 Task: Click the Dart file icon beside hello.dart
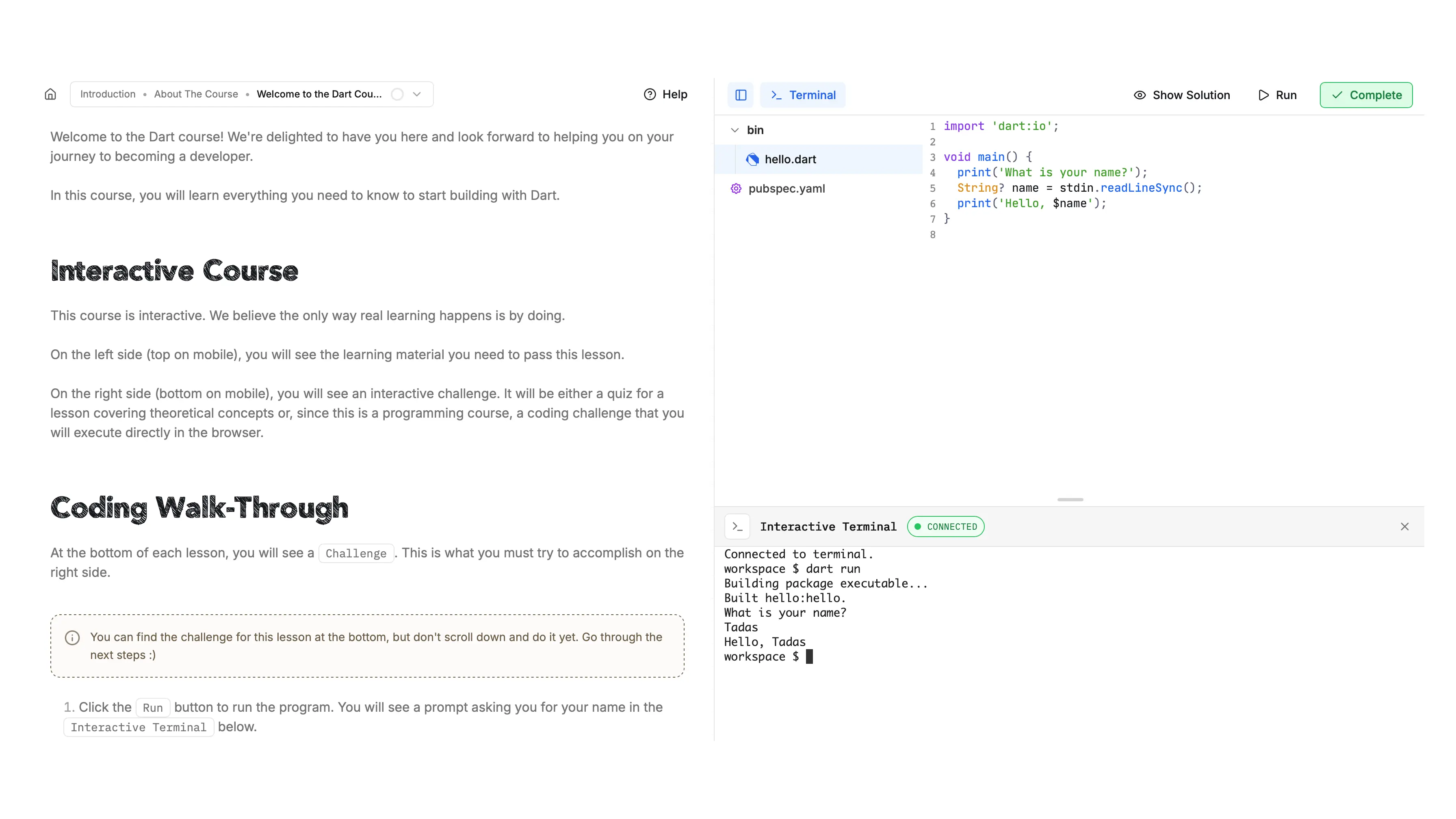(x=752, y=159)
